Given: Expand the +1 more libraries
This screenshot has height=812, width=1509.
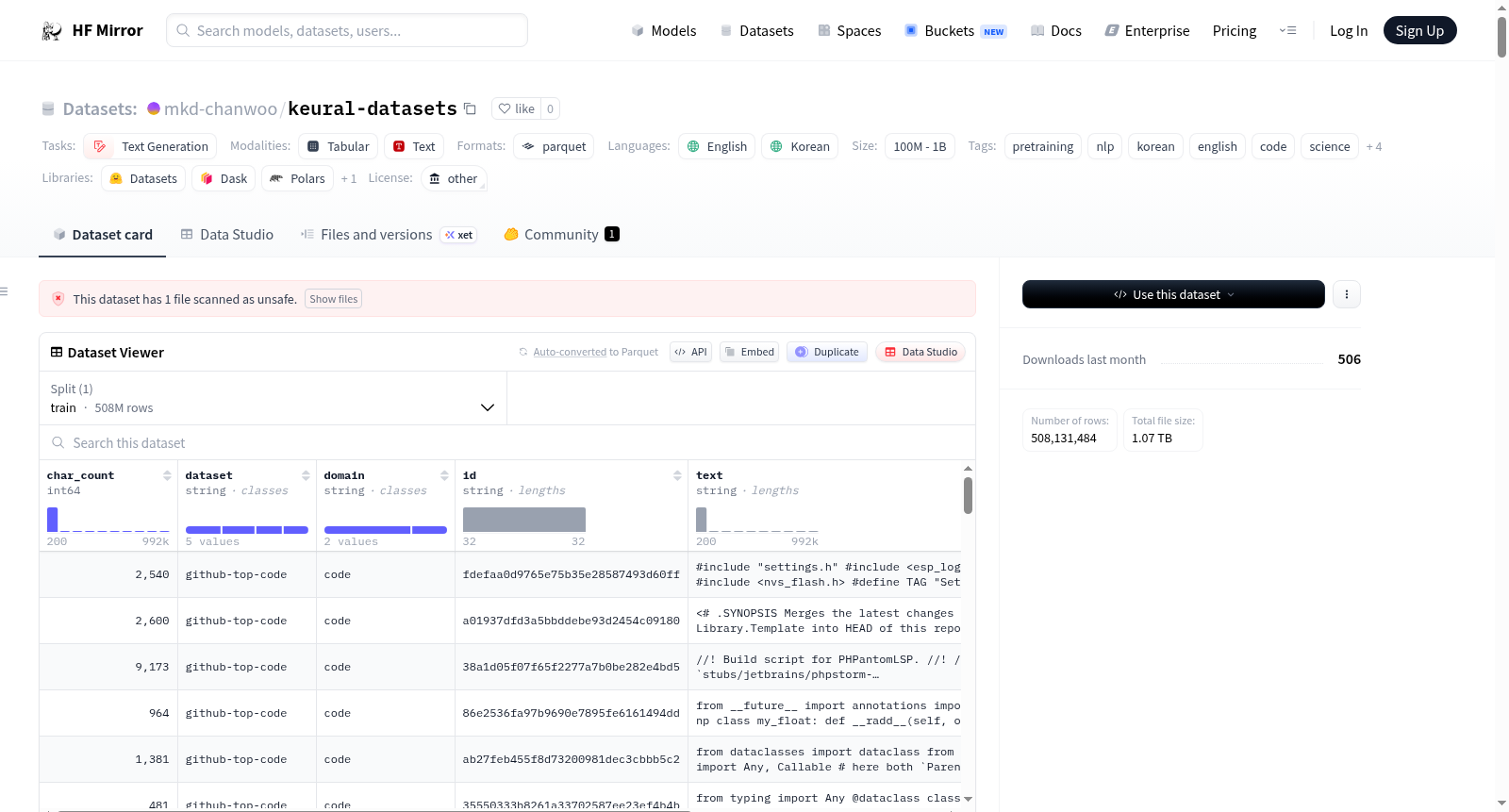Looking at the screenshot, I should (x=349, y=178).
